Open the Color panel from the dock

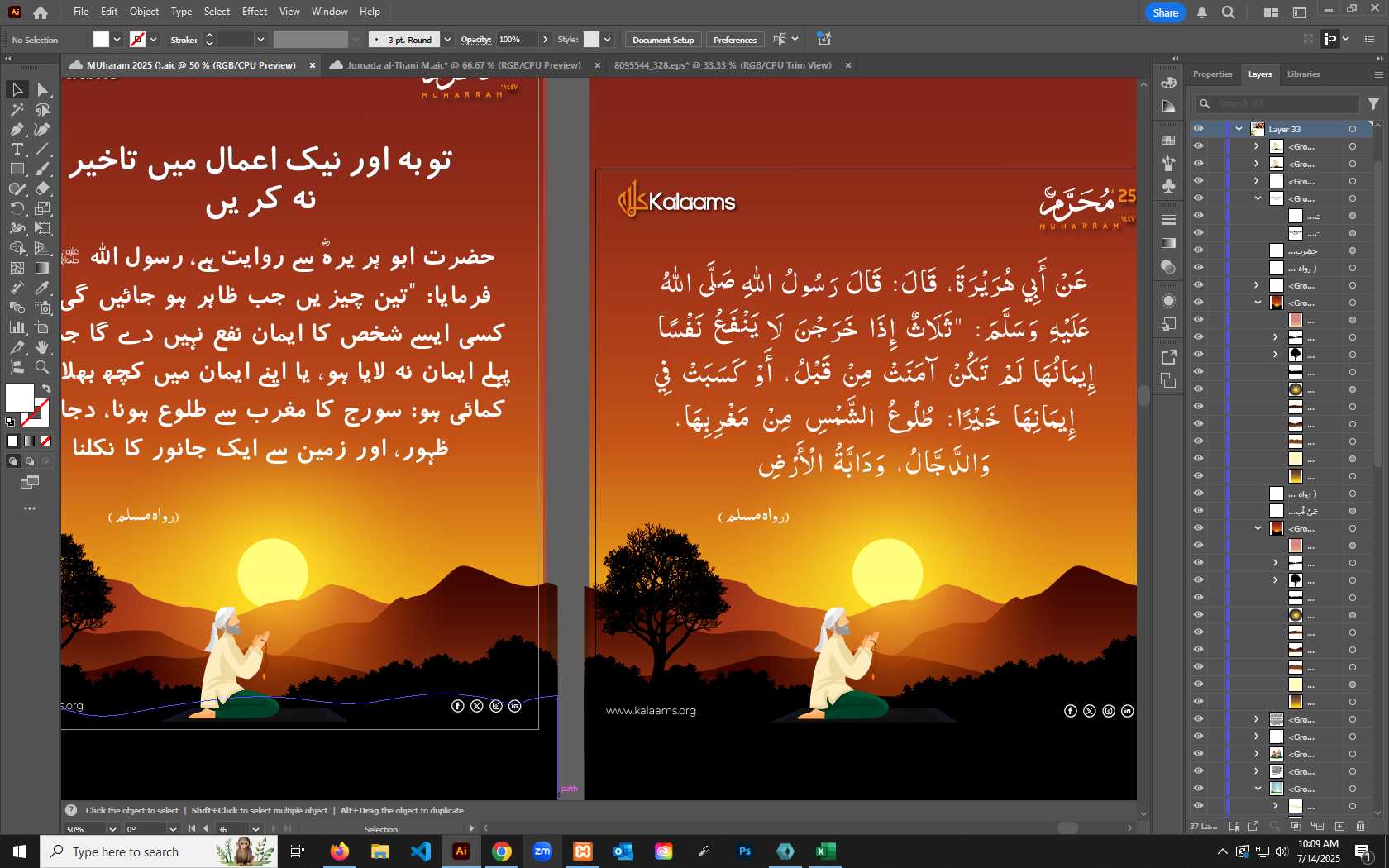click(x=1168, y=83)
